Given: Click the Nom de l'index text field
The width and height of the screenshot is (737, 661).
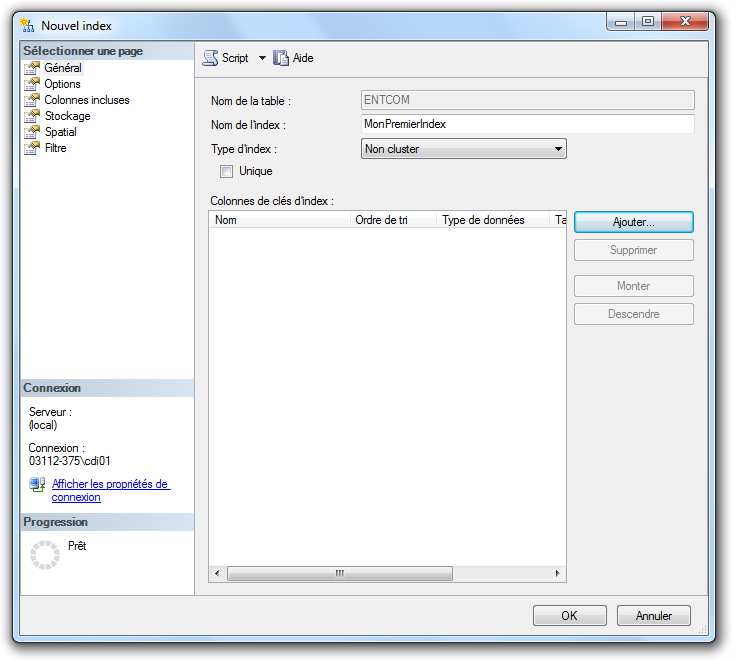Looking at the screenshot, I should [527, 124].
